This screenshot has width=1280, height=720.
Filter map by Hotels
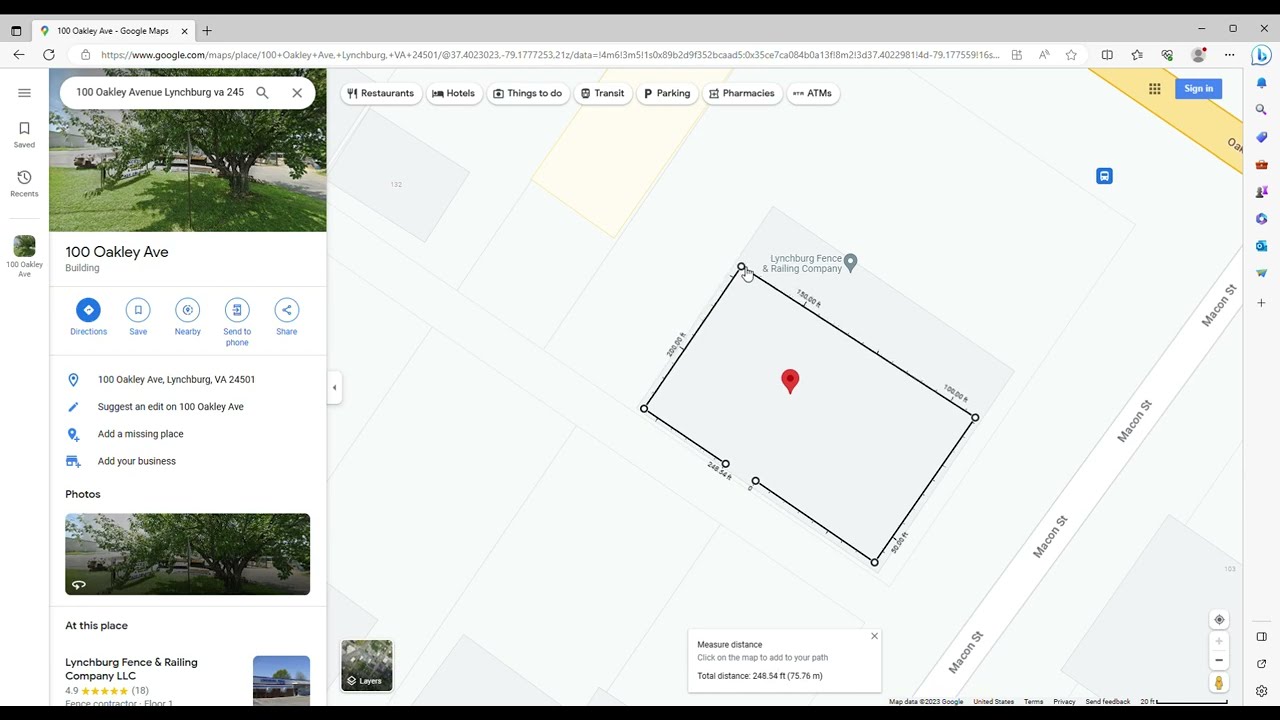(x=453, y=93)
